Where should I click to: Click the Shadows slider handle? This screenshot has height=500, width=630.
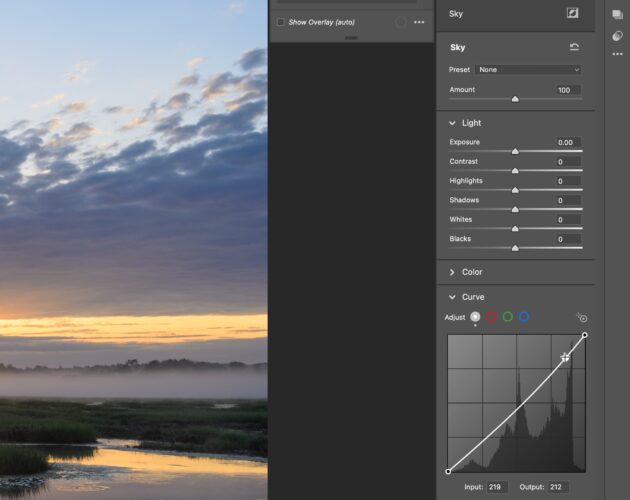point(515,209)
